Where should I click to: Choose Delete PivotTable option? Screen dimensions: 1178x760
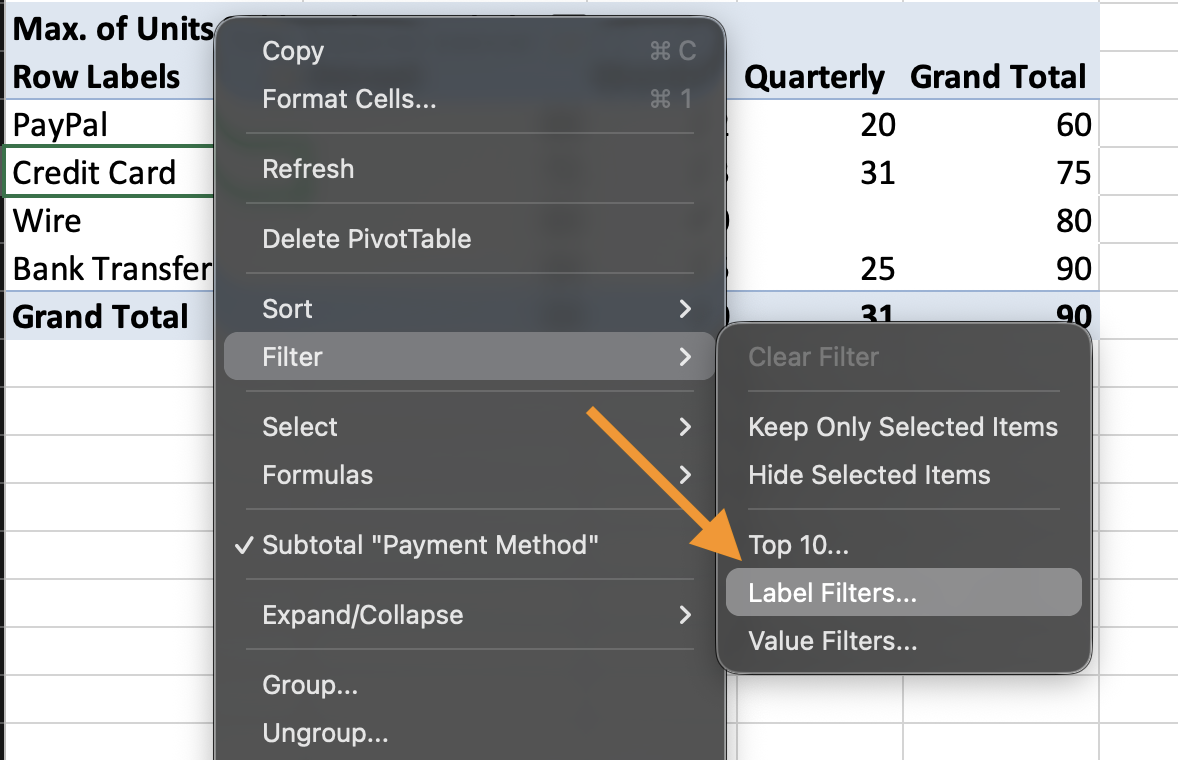click(366, 239)
